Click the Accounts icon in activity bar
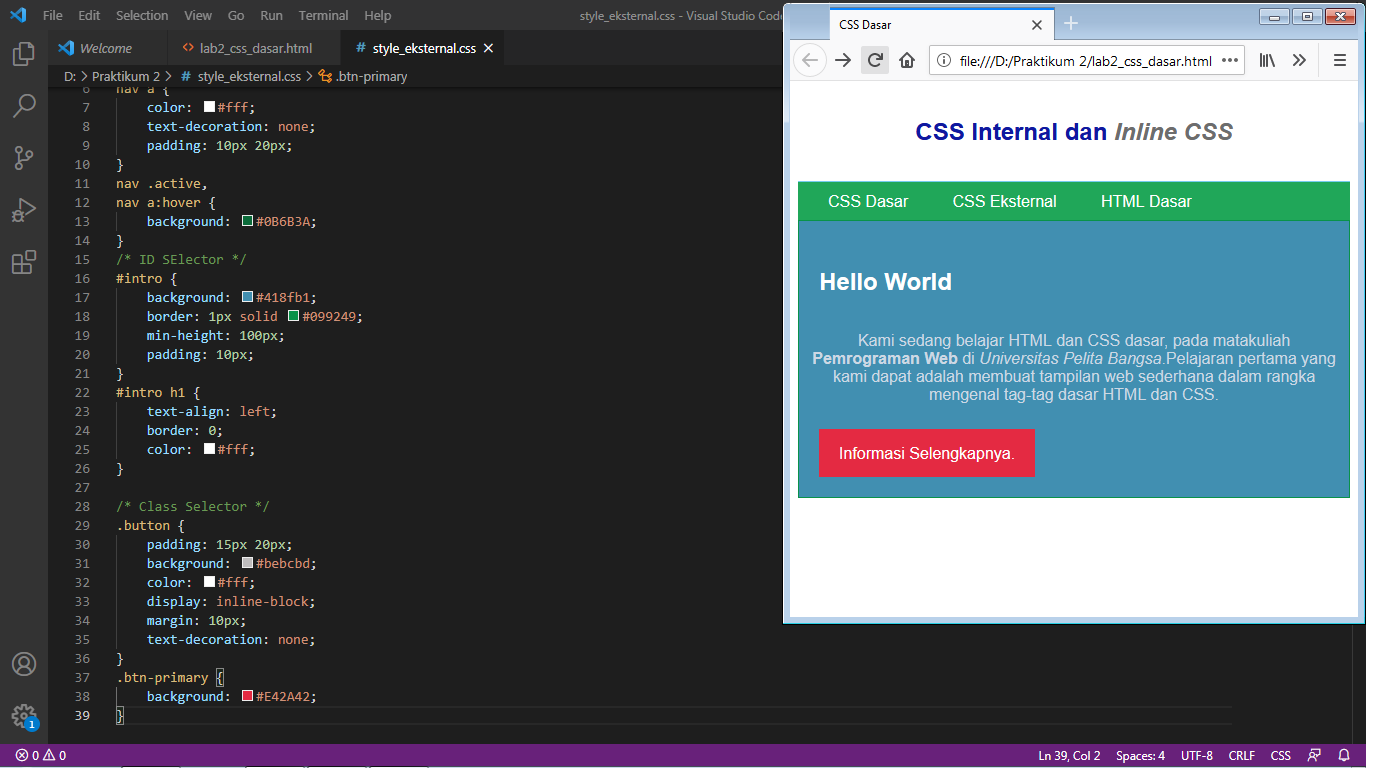The image size is (1374, 776). point(24,663)
